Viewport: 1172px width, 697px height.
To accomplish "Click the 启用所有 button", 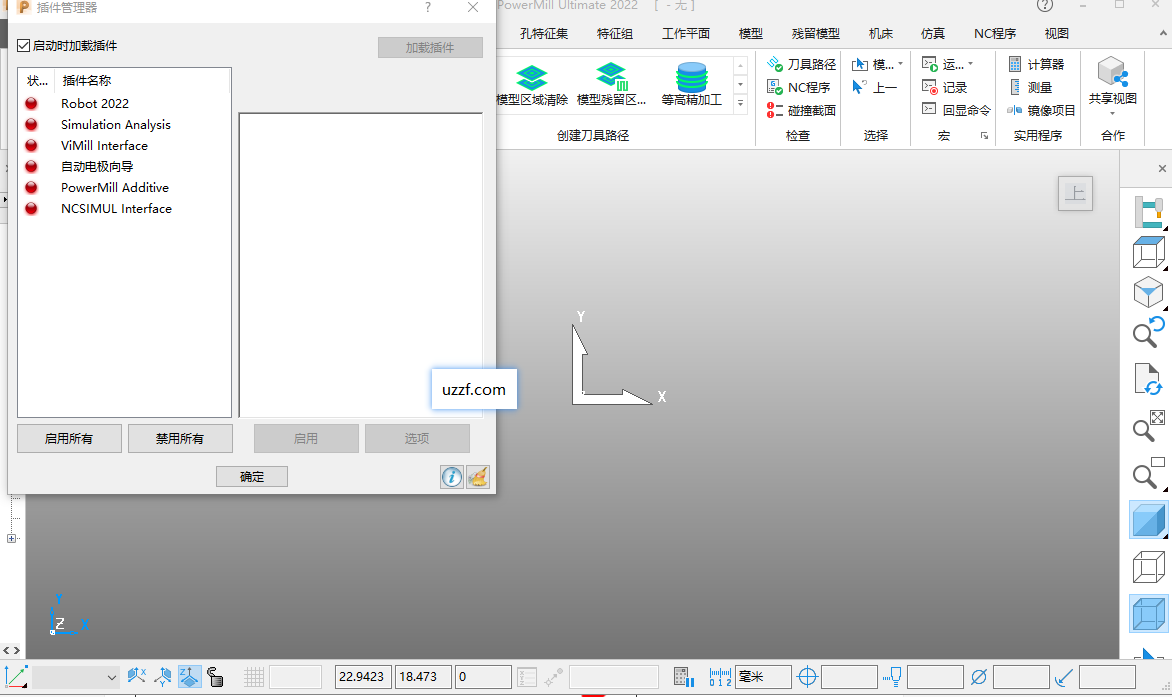I will point(69,439).
